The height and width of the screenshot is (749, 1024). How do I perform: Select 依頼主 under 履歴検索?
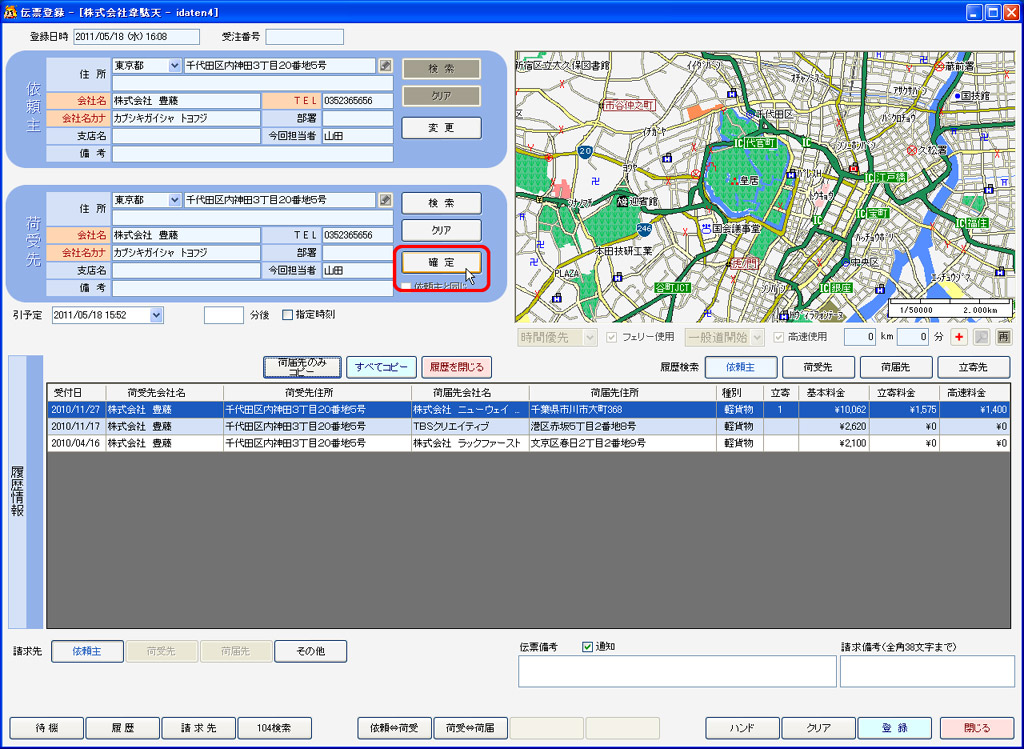(x=741, y=367)
